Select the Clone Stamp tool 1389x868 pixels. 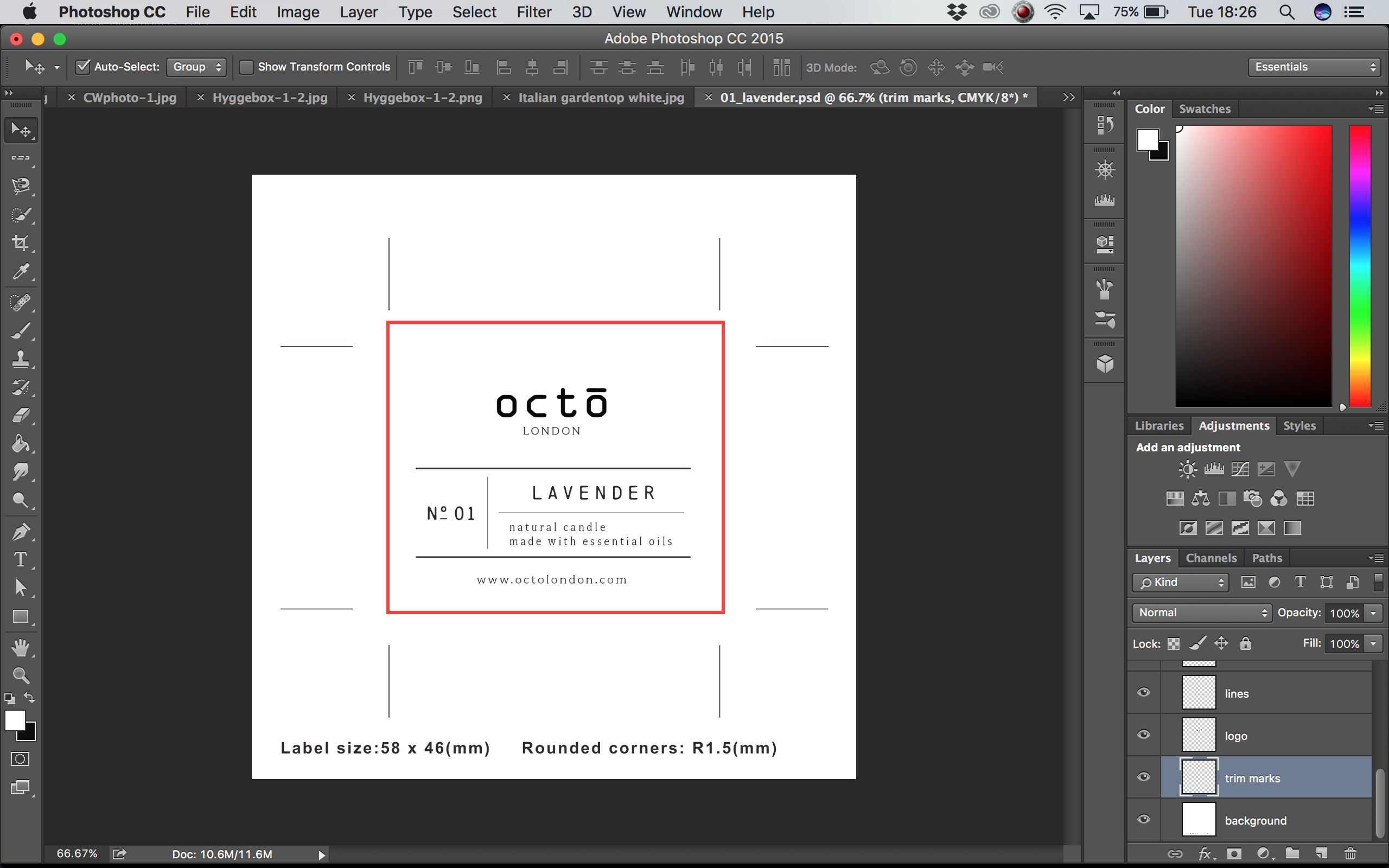(21, 359)
